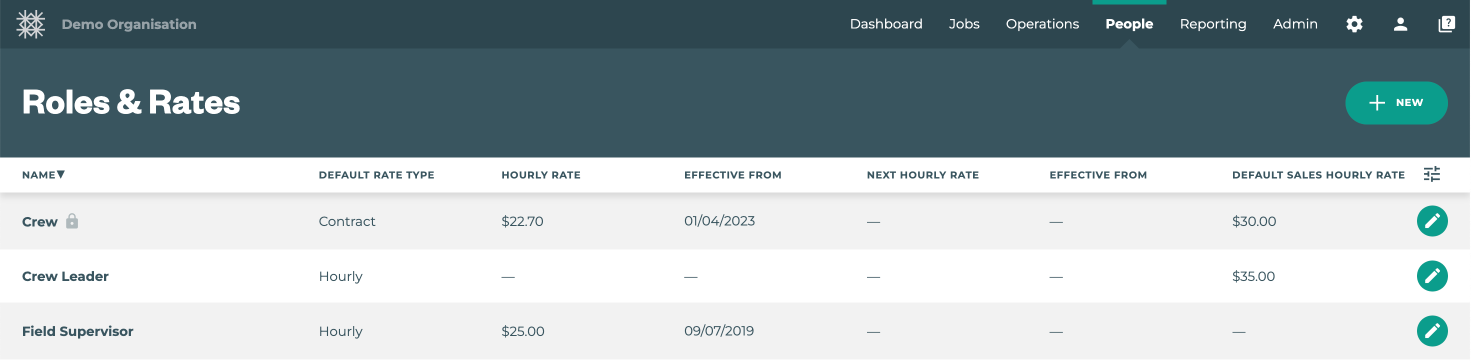Sort by the Name column arrow

pos(61,174)
